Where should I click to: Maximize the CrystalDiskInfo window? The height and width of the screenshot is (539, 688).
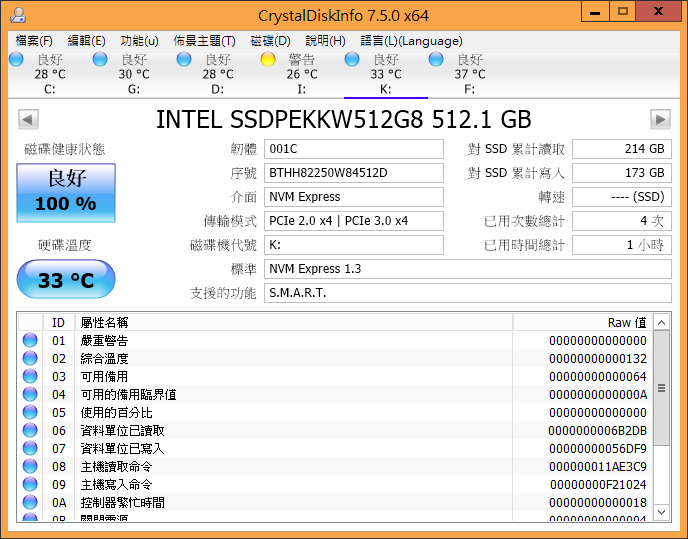[x=623, y=11]
